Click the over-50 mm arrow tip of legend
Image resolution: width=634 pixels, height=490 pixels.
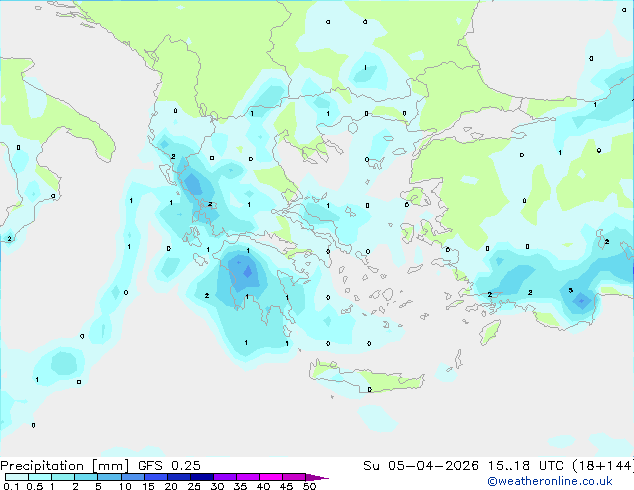317,477
